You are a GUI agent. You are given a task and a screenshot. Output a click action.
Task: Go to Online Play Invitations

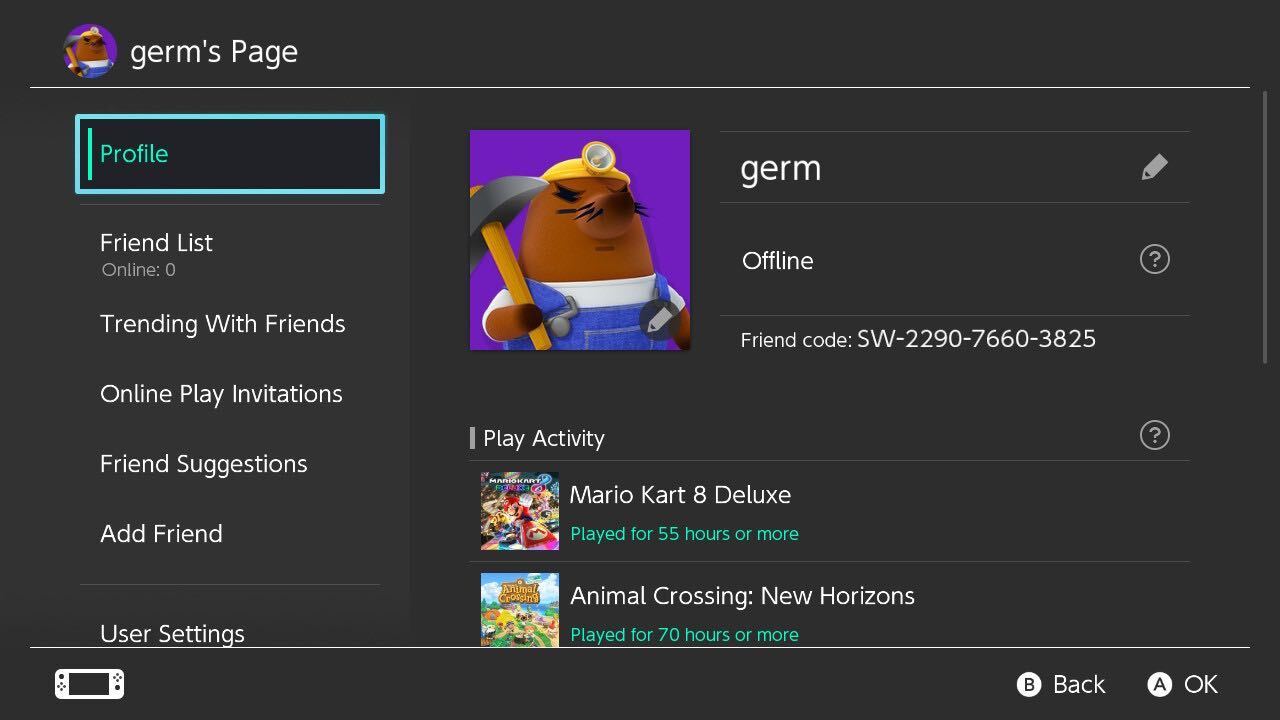point(221,394)
